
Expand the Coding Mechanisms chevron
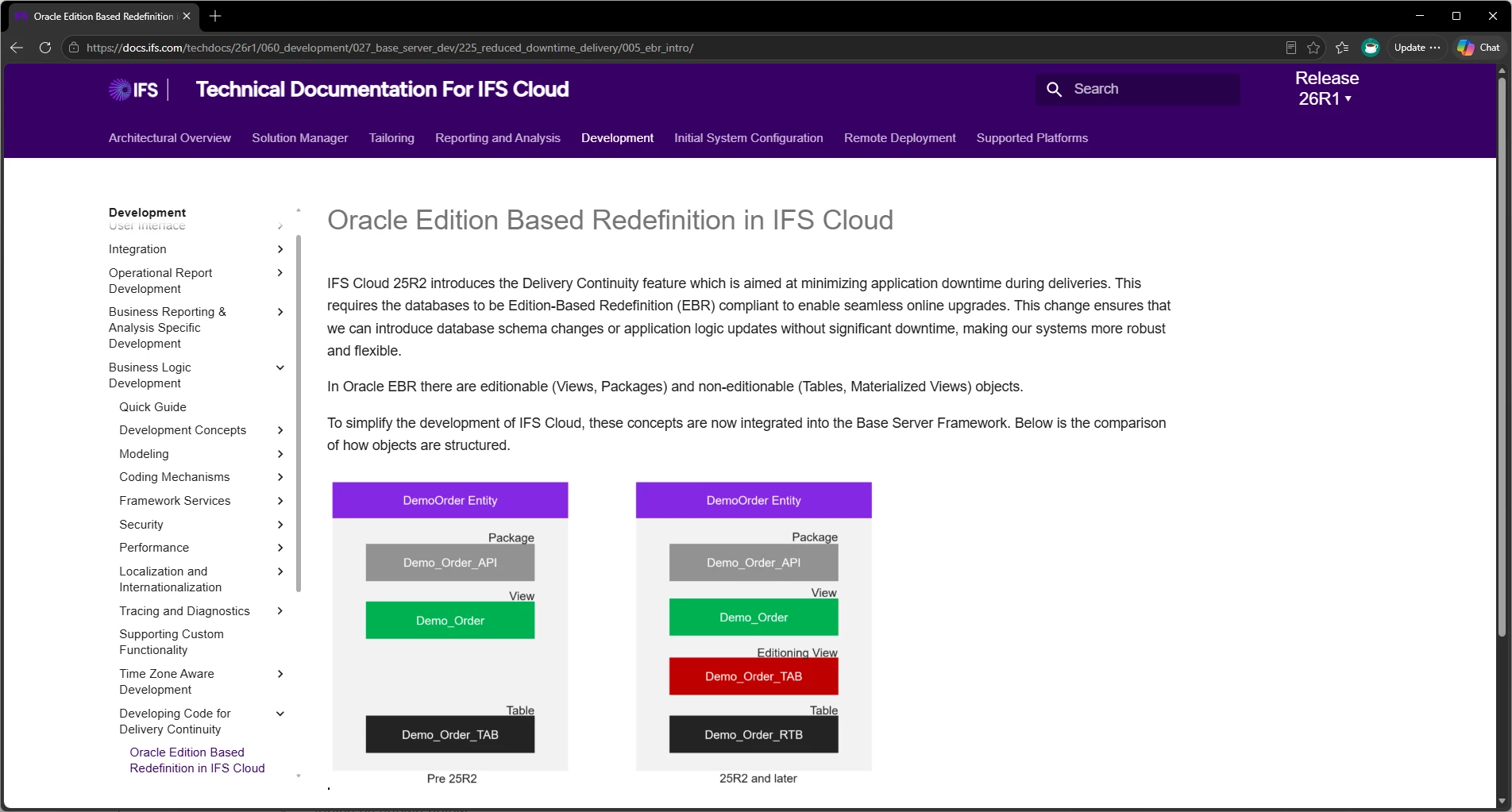[x=280, y=477]
